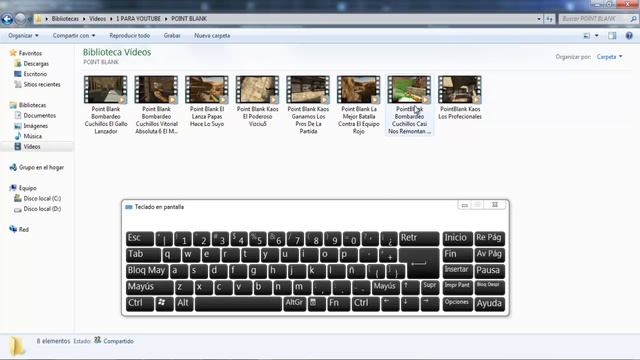Select video La Mejor Batalla Contra El Equipo Rojo
Image resolution: width=640 pixels, height=360 pixels.
click(359, 105)
